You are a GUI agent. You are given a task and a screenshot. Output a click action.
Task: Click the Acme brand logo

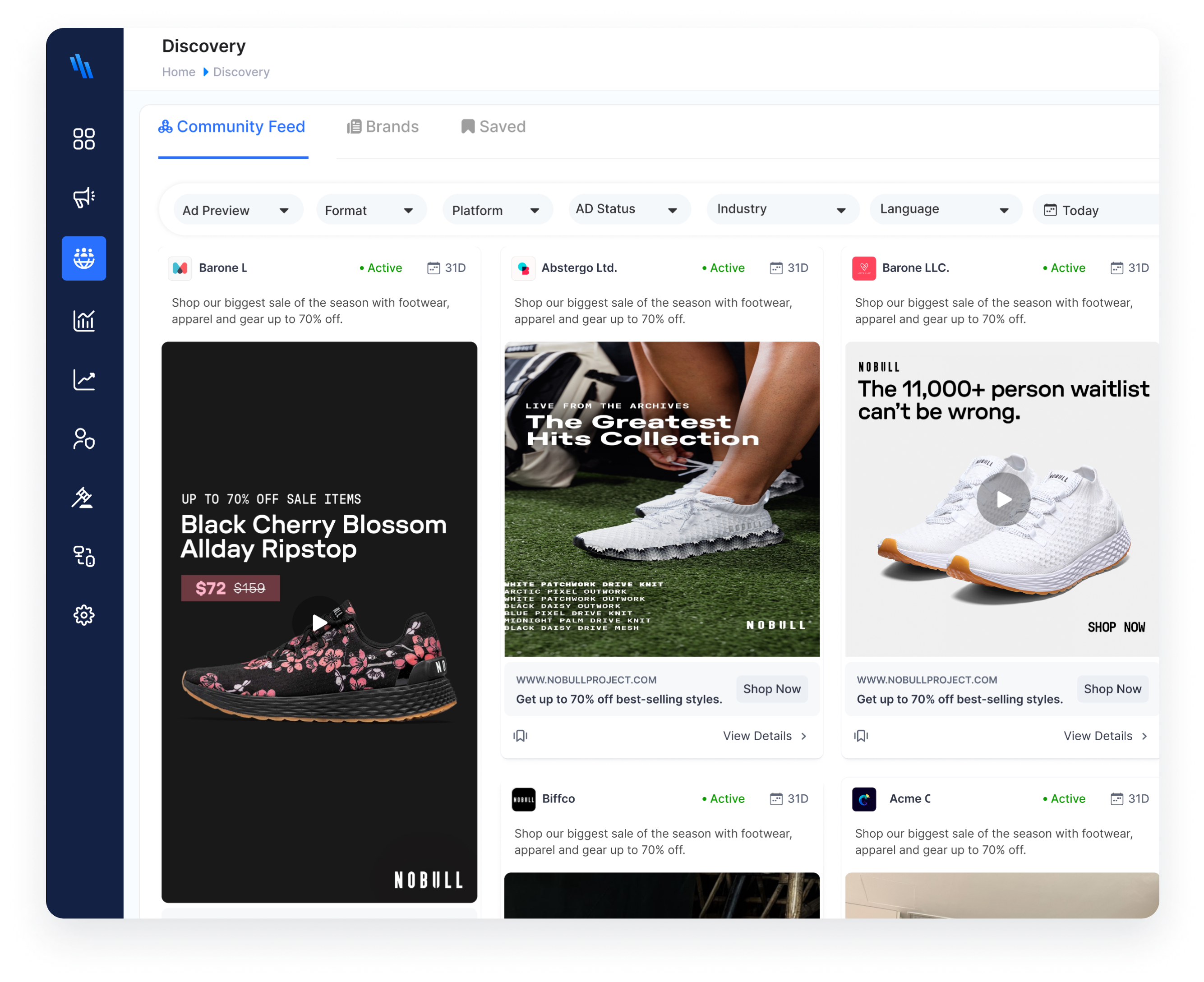pos(864,800)
